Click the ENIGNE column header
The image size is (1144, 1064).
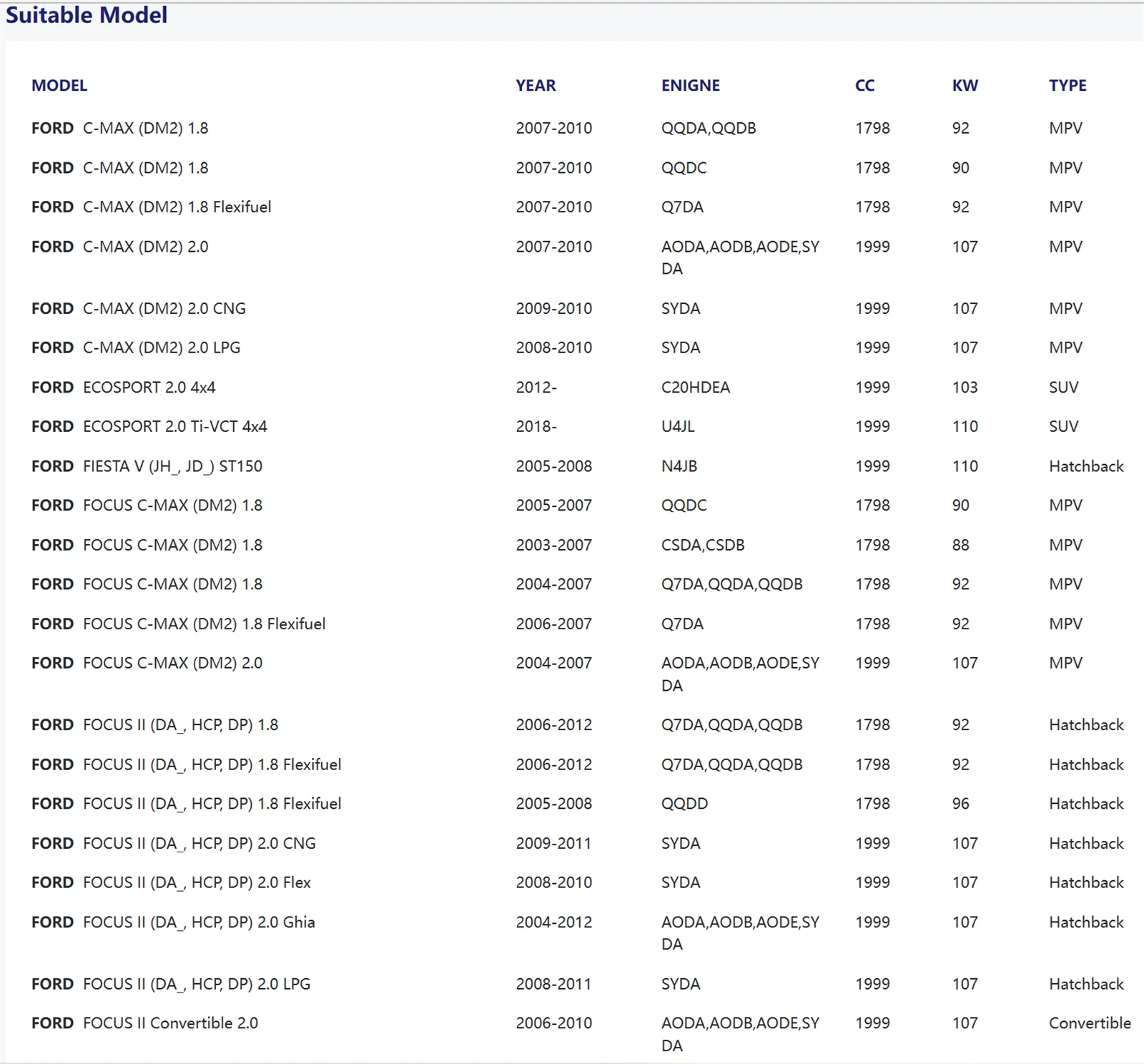[691, 86]
